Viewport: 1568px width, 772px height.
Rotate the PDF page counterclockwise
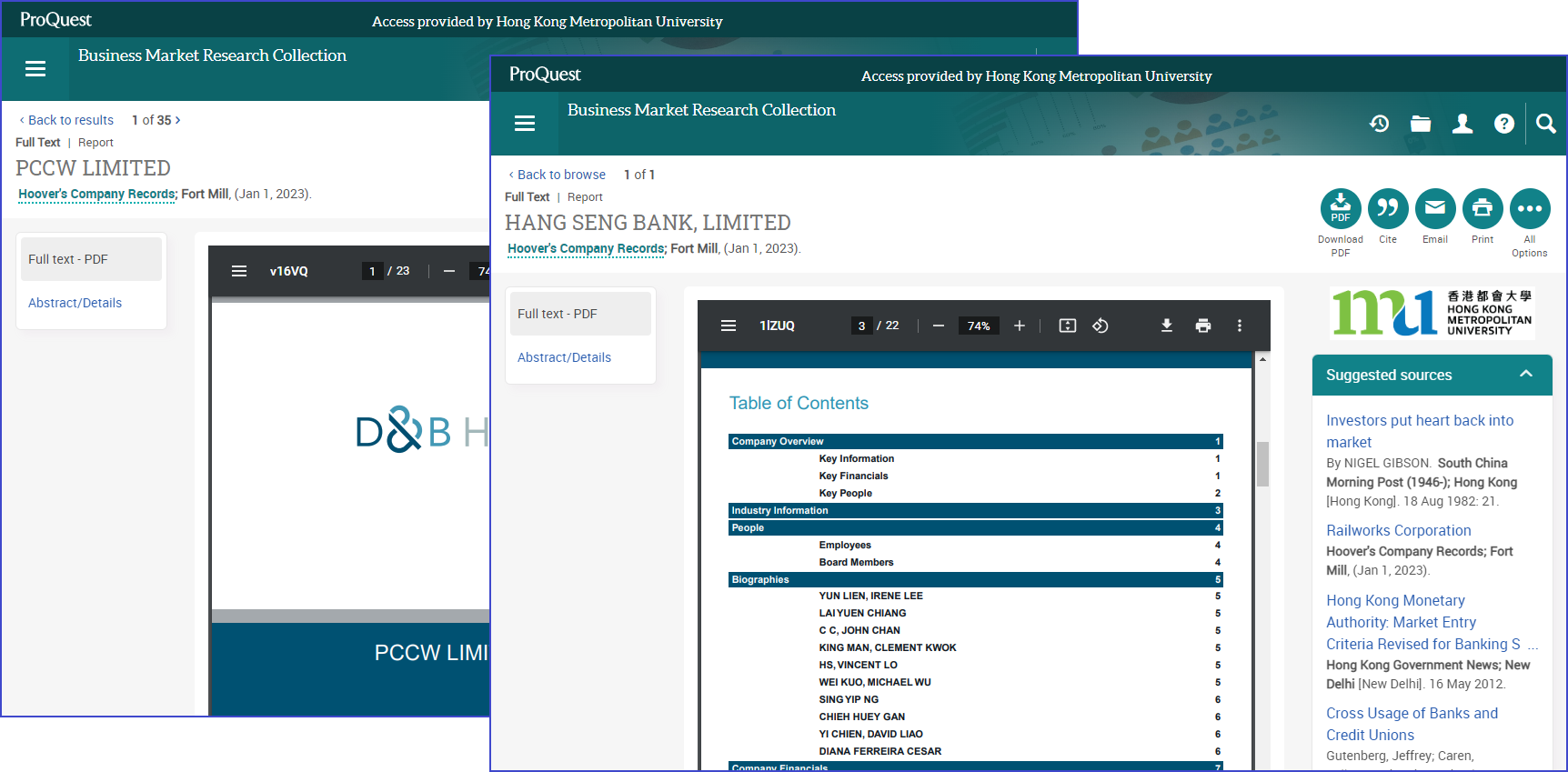1100,326
